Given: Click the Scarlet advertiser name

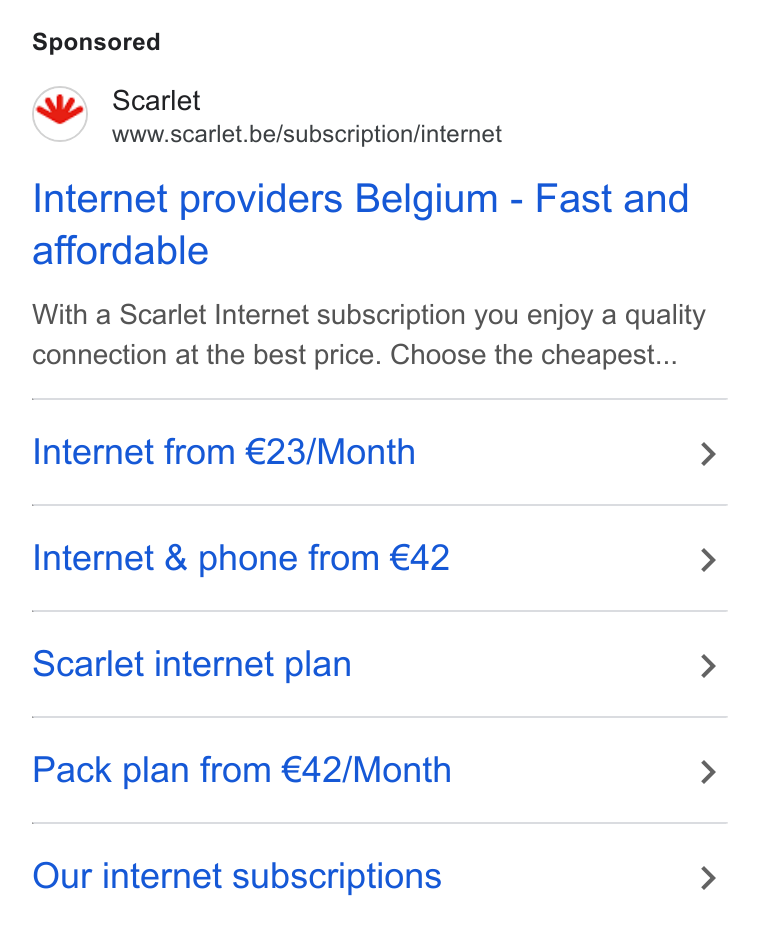Looking at the screenshot, I should click(x=156, y=101).
